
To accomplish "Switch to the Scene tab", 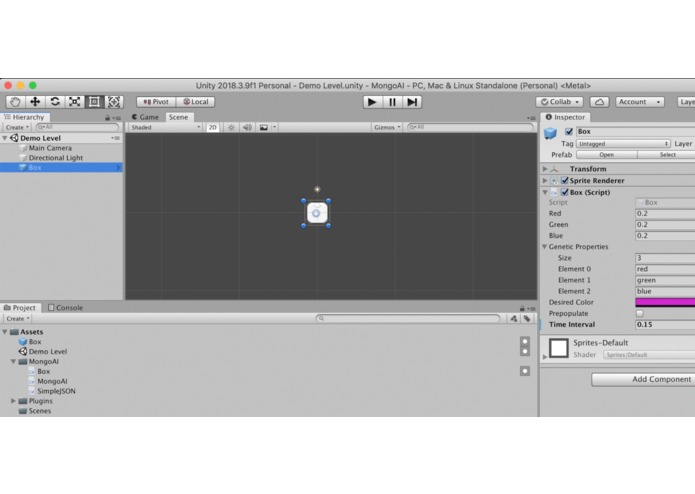I will click(178, 117).
